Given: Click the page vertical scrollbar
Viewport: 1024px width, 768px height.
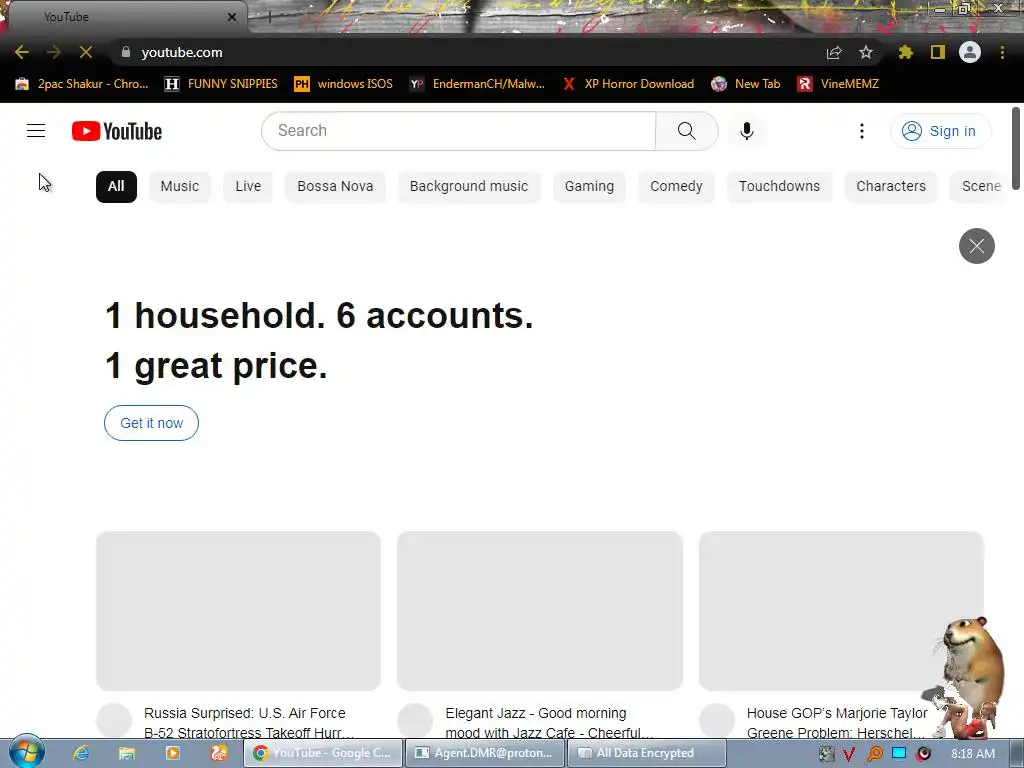Looking at the screenshot, I should tap(1016, 148).
